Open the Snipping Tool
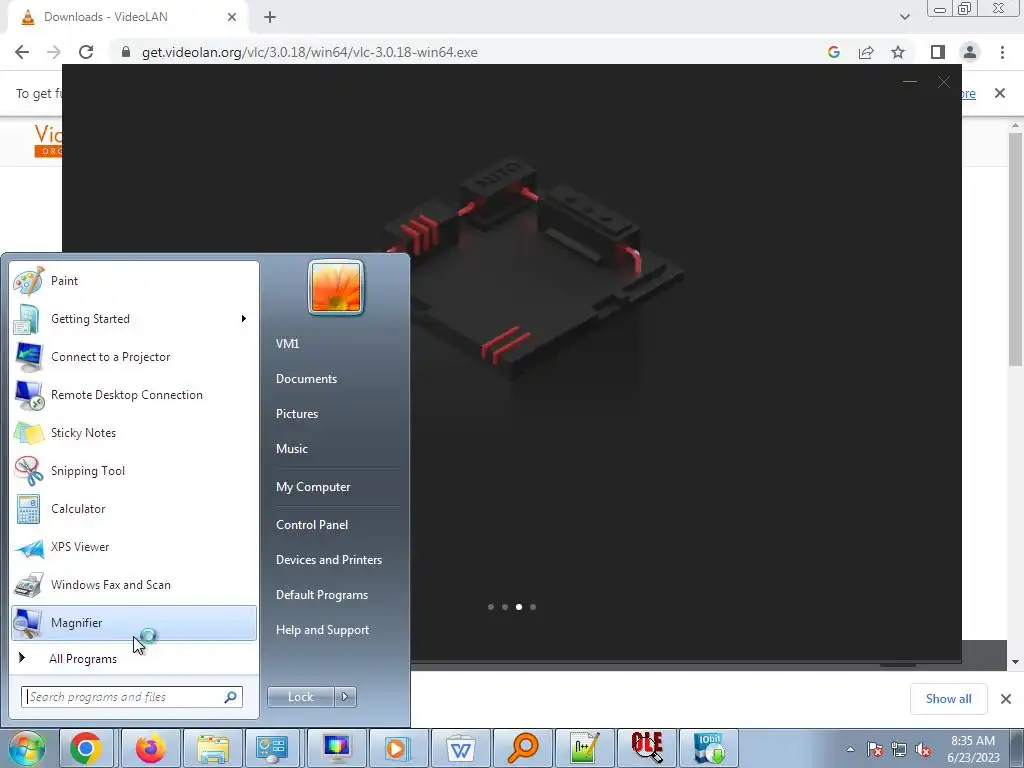Viewport: 1024px width, 768px height. pos(134,471)
